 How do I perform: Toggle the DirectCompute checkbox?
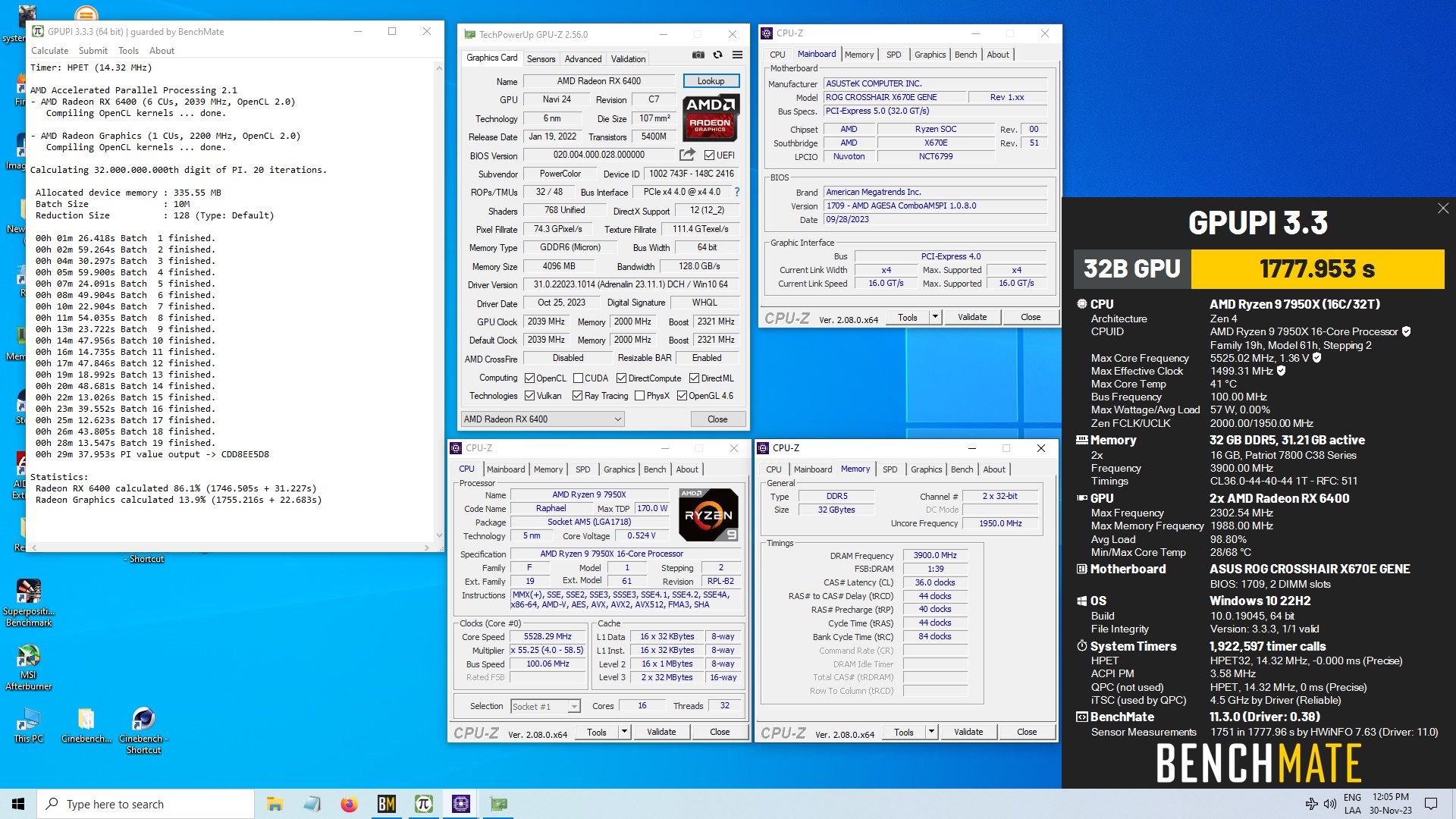point(621,378)
